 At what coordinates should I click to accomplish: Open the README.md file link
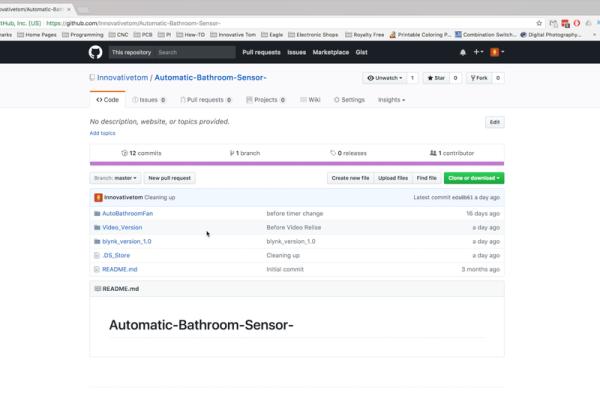(119, 269)
